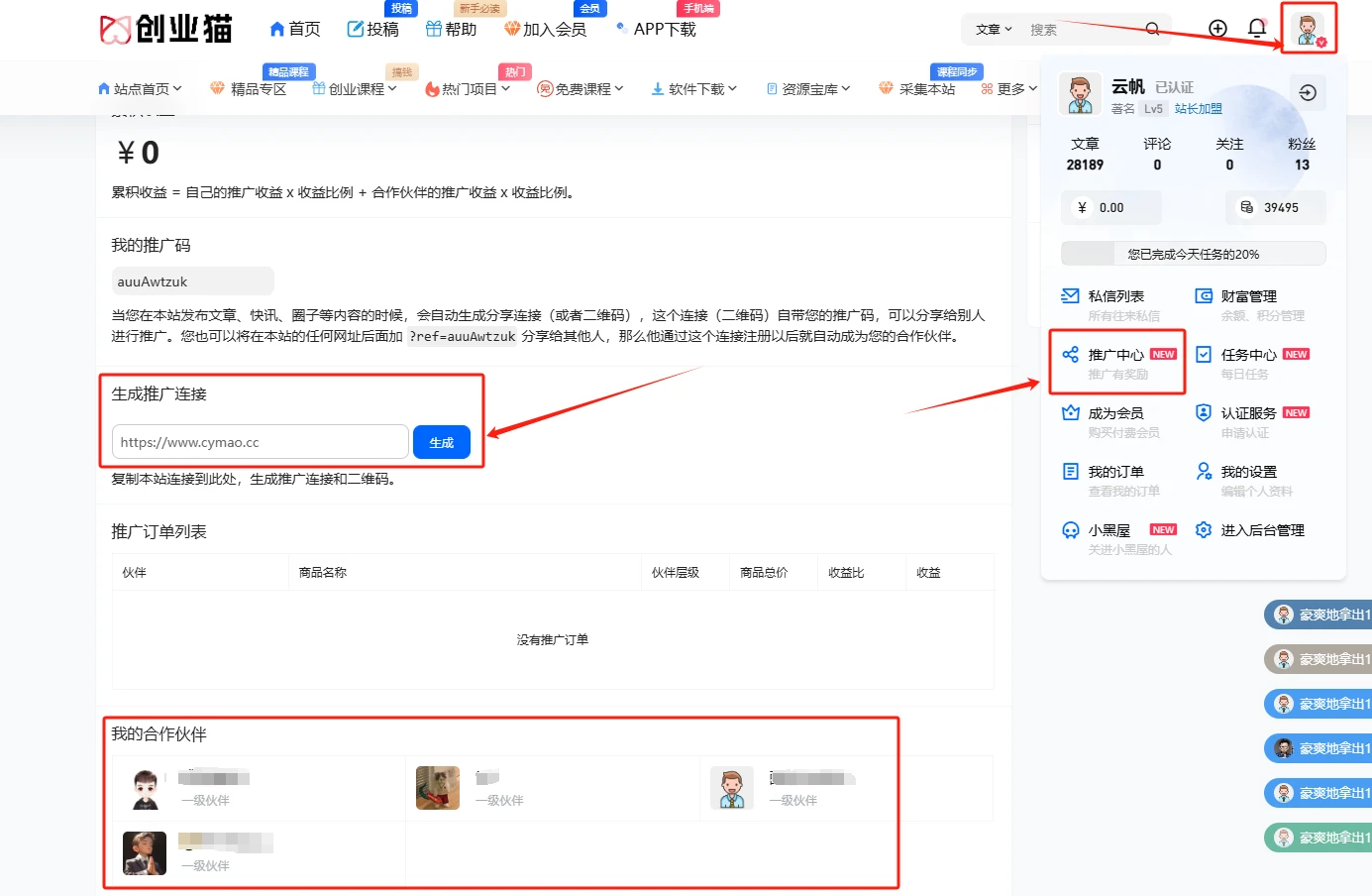1372x896 pixels.
Task: Click the daily task progress bar
Action: point(1194,253)
